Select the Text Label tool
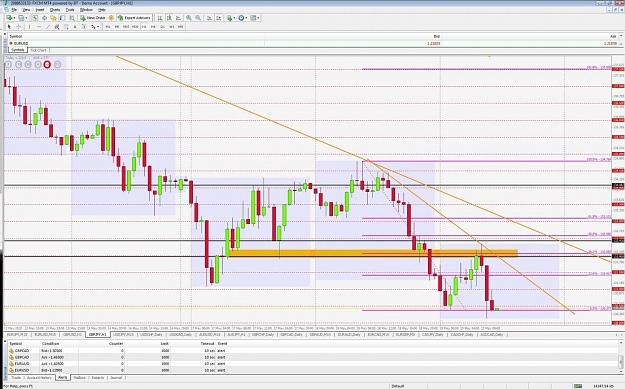Image resolution: width=625 pixels, height=389 pixels. click(84, 27)
